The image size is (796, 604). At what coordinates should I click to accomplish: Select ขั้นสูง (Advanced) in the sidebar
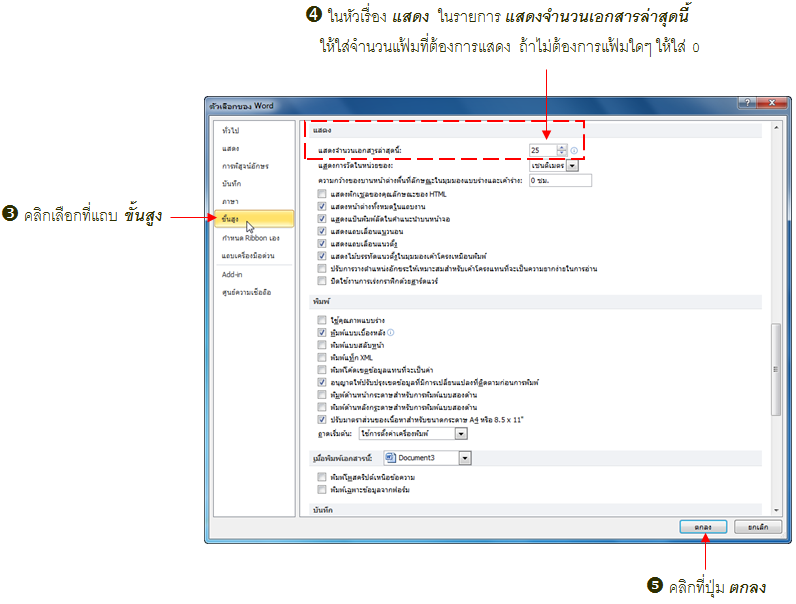tap(237, 217)
